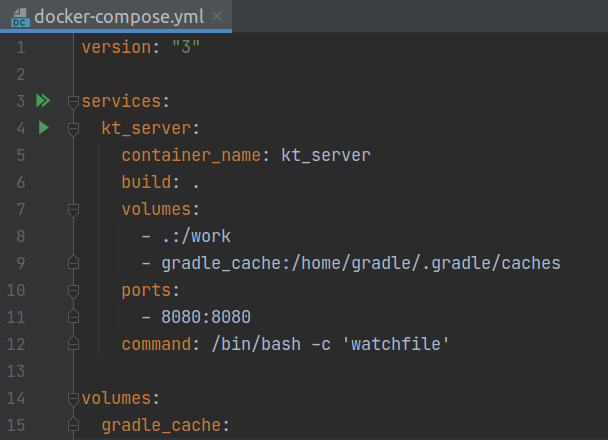Click the 8080:8080 port mapping

point(205,317)
